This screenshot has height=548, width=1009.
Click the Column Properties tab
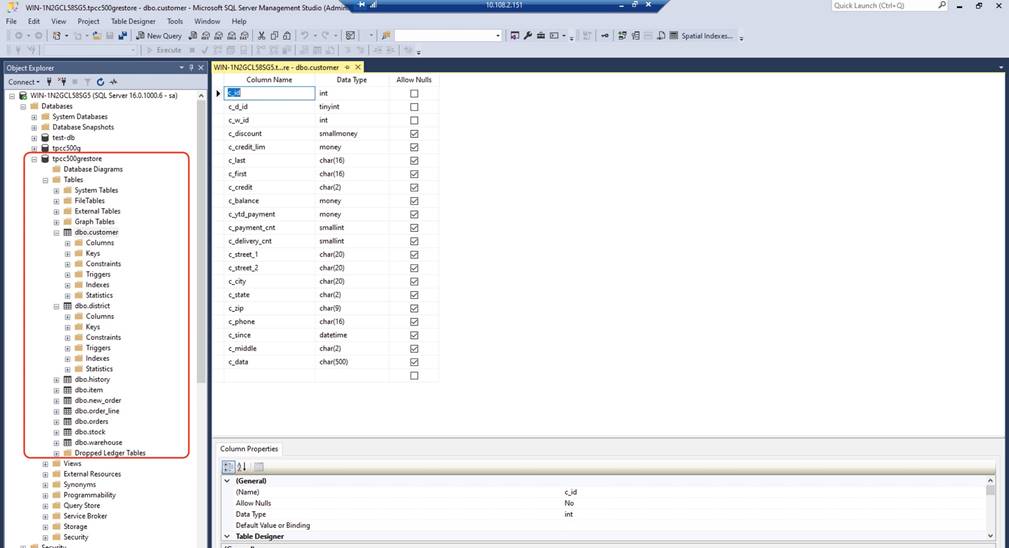coord(249,449)
